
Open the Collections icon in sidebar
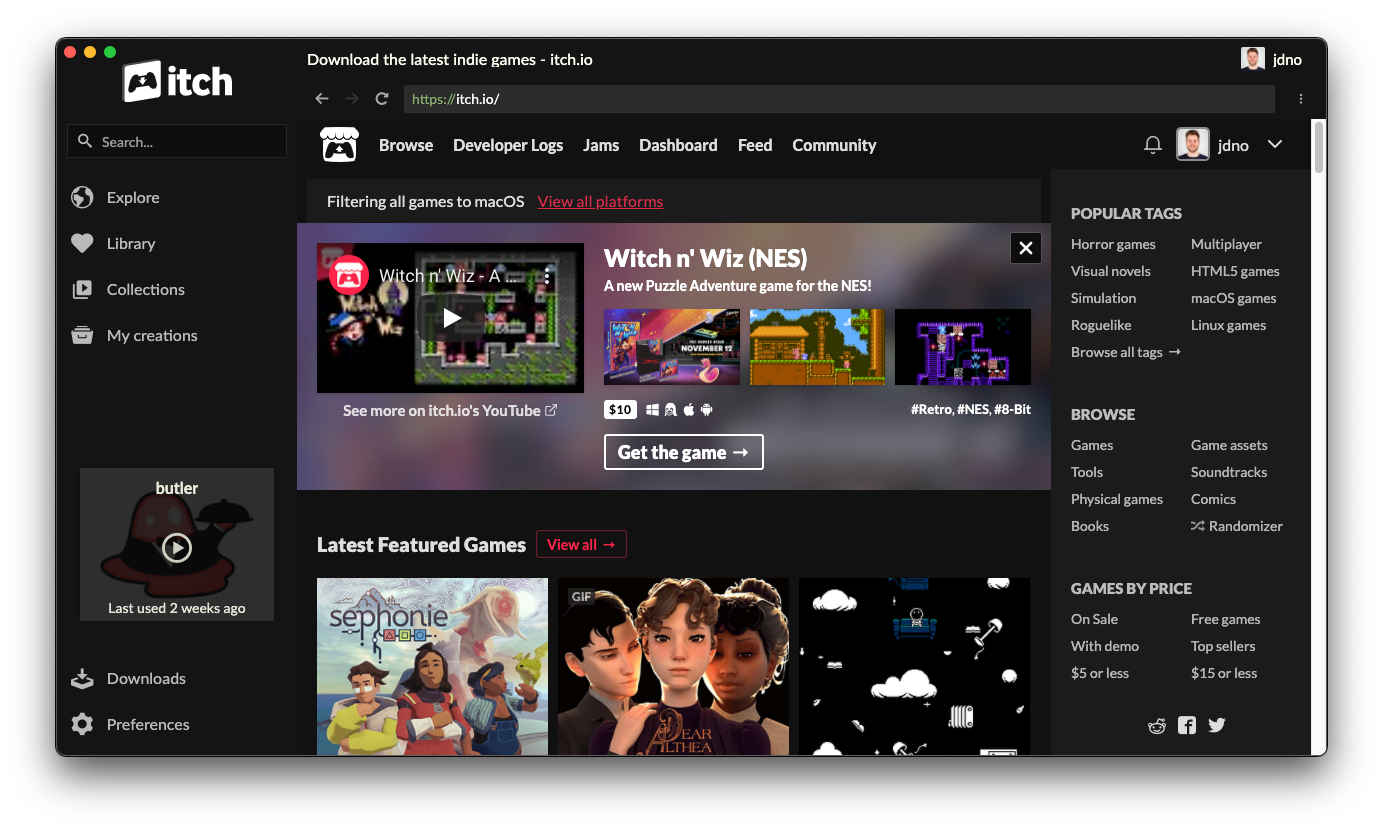pyautogui.click(x=82, y=289)
